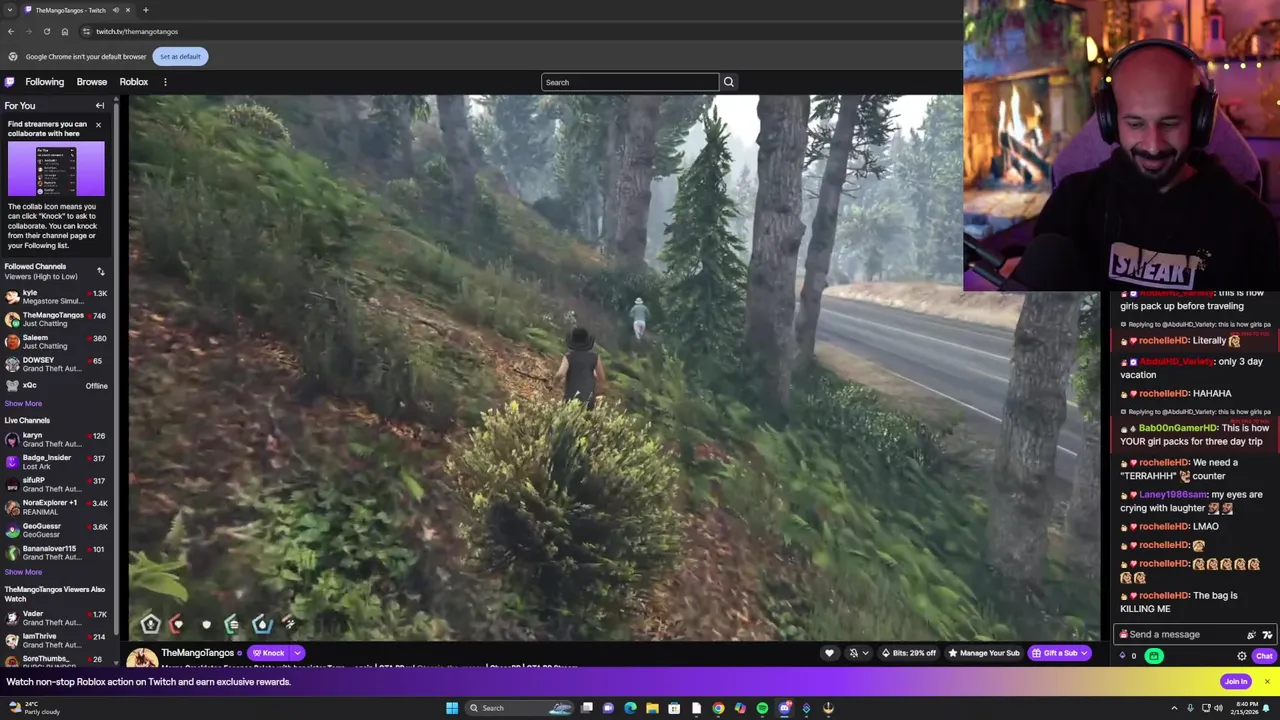The height and width of the screenshot is (720, 1280).
Task: Open the Bits 29% off offer
Action: pos(908,653)
